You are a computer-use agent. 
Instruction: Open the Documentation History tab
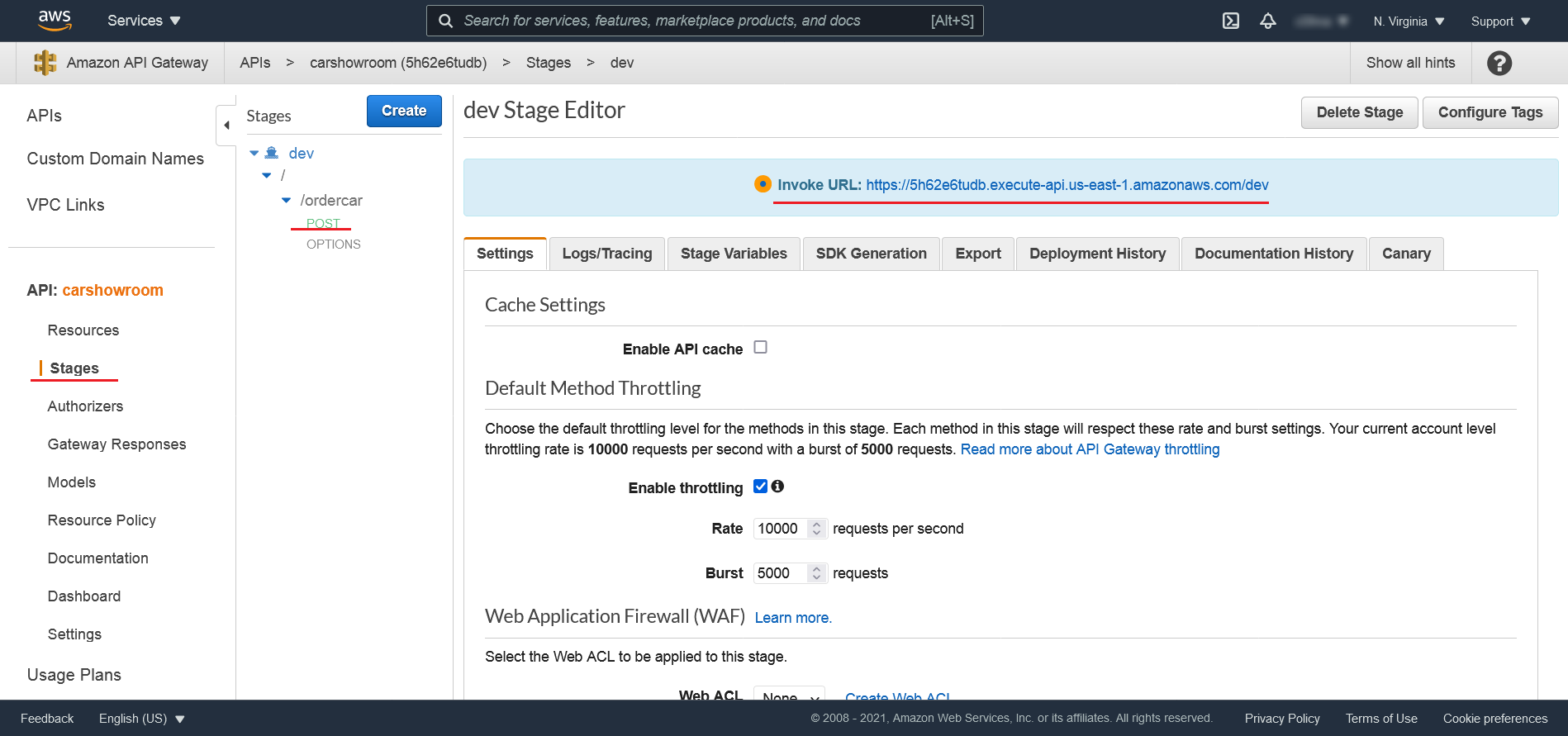tap(1274, 254)
